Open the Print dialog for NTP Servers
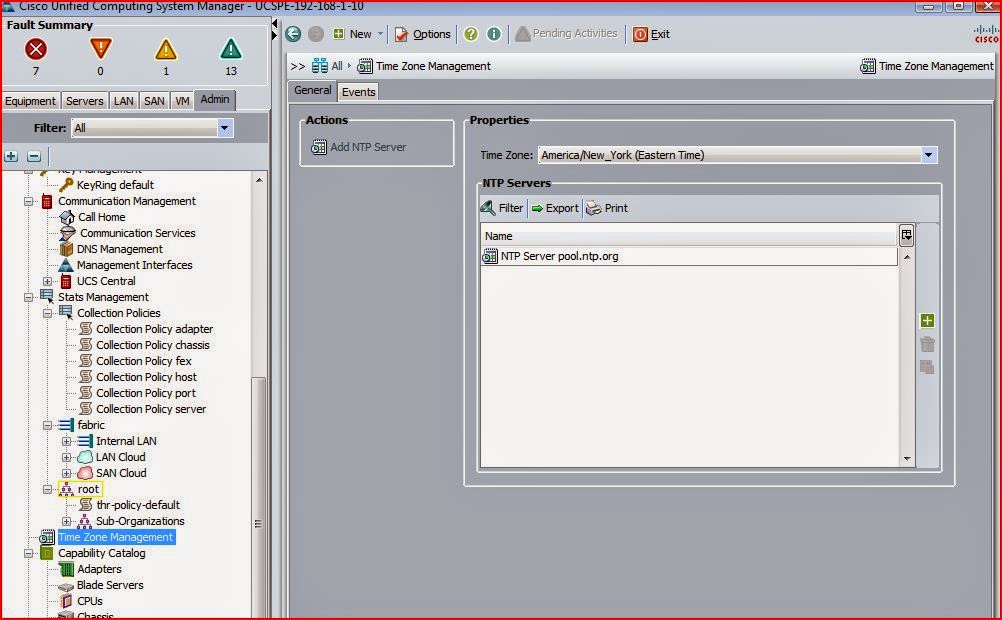 (606, 208)
